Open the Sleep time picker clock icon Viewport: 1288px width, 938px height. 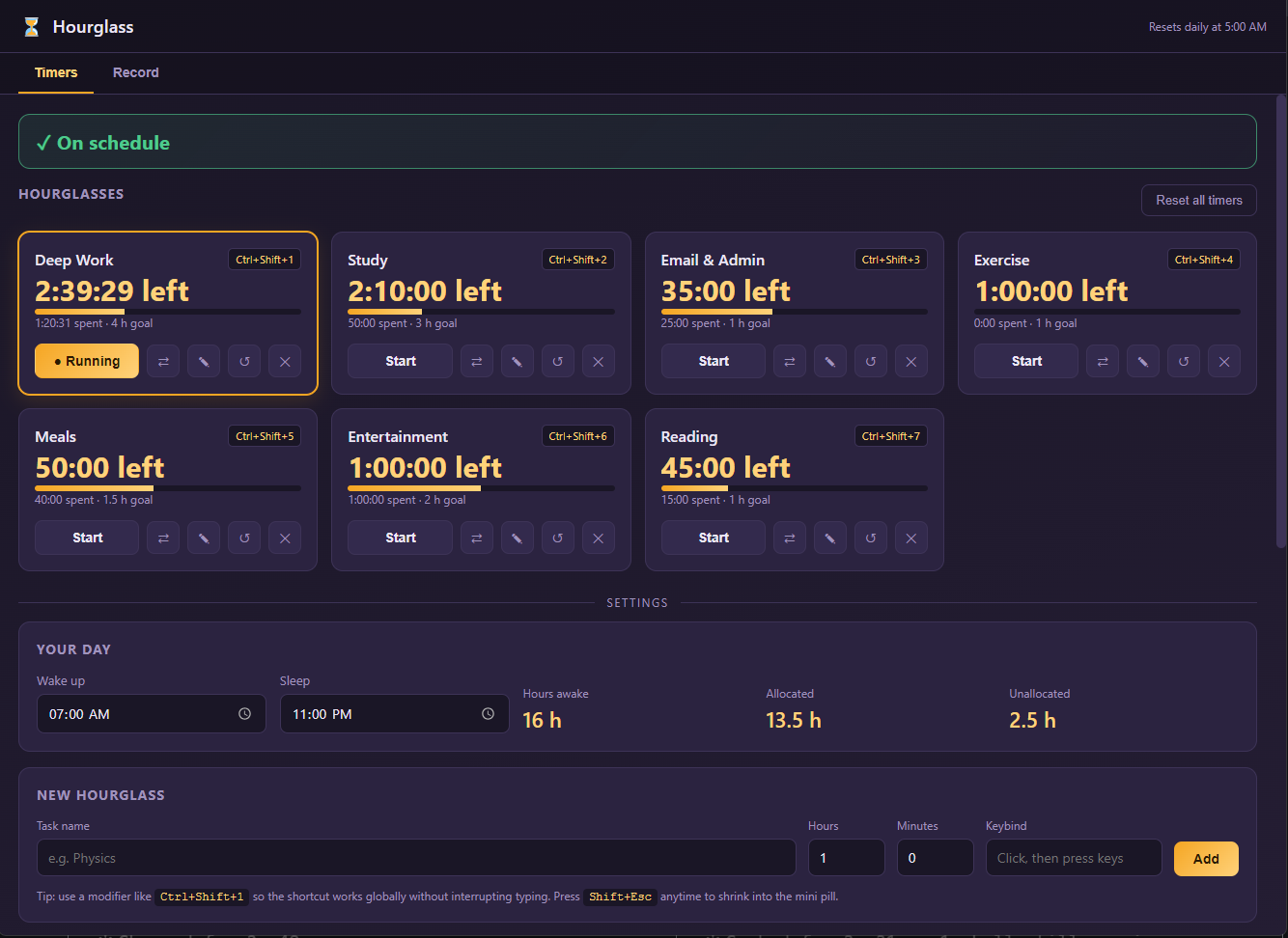pyautogui.click(x=488, y=714)
